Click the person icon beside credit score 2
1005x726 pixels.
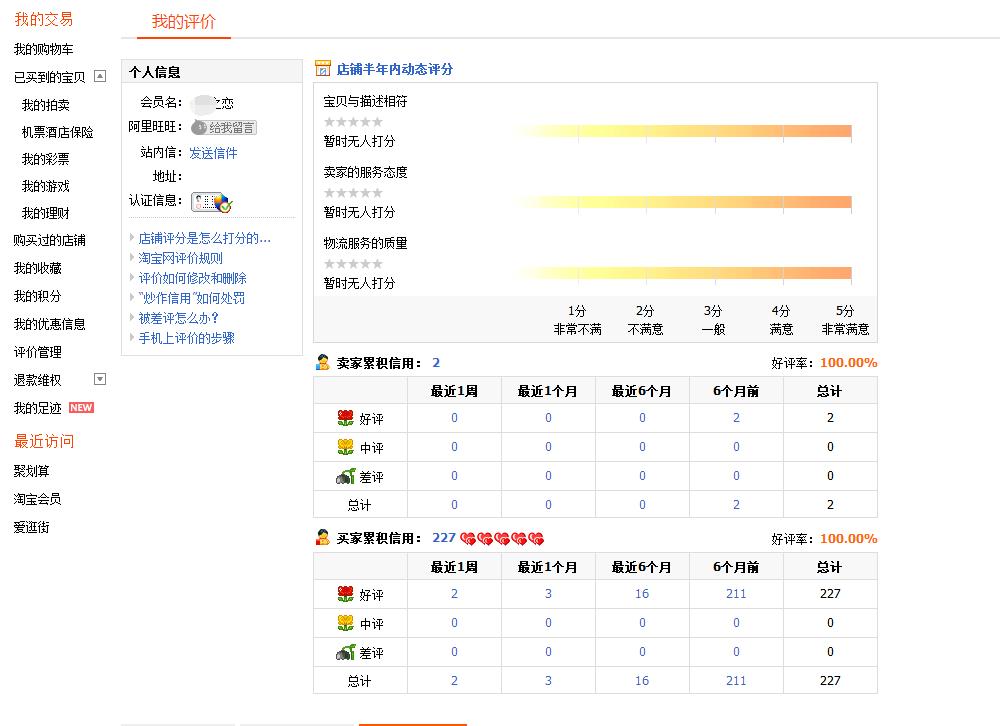pos(323,363)
